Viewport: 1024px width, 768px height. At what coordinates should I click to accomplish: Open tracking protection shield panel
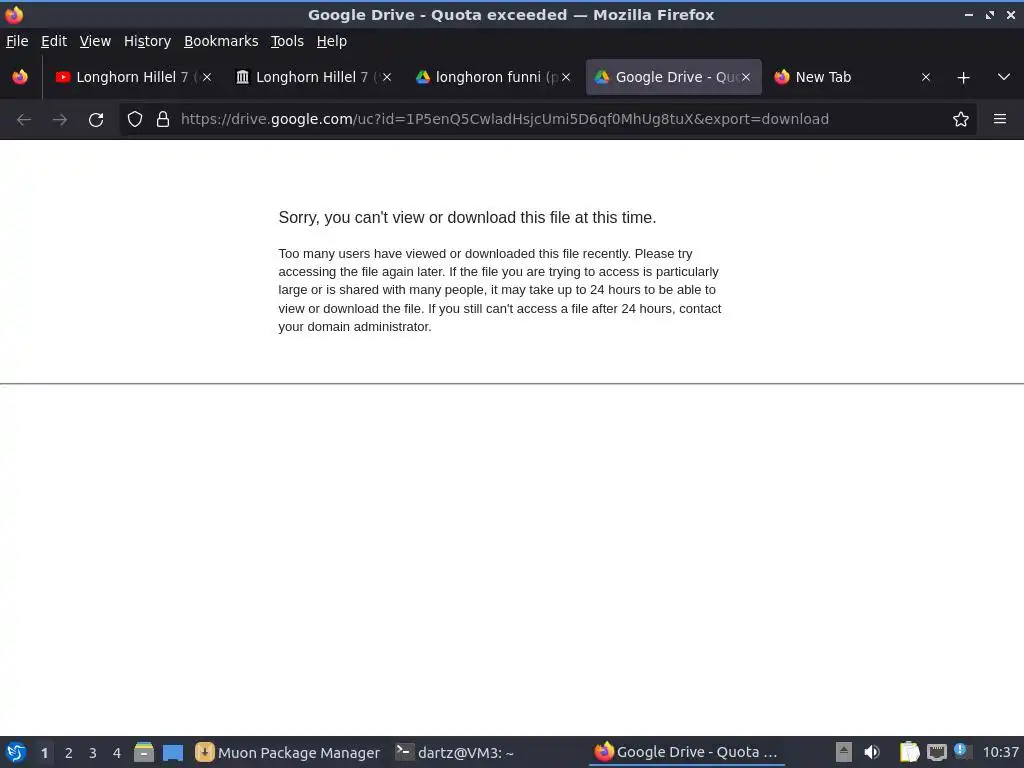pyautogui.click(x=135, y=119)
